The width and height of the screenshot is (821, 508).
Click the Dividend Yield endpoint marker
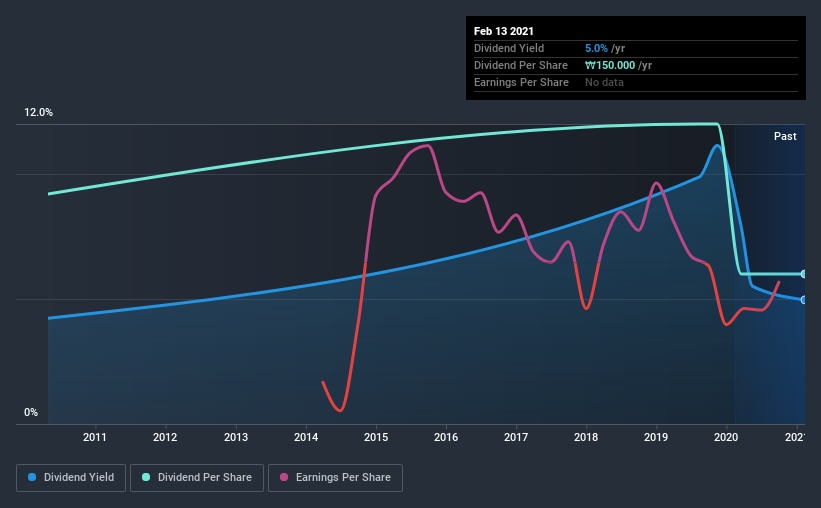coord(803,300)
